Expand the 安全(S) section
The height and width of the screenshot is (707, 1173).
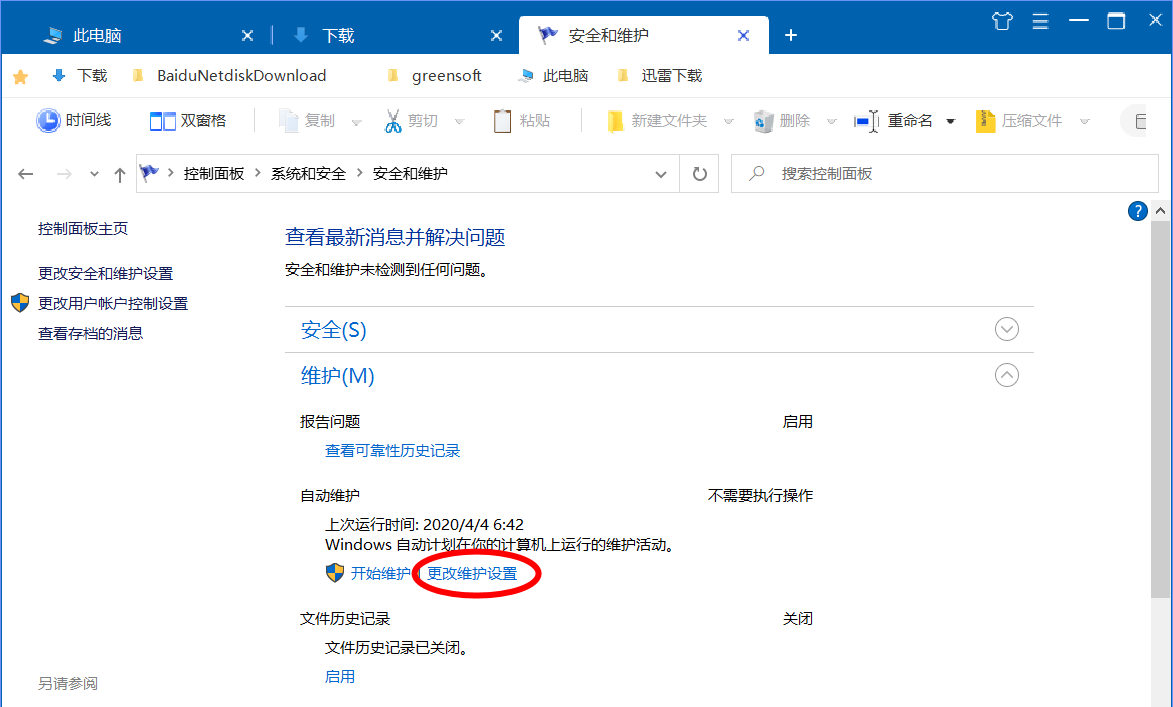click(1007, 329)
